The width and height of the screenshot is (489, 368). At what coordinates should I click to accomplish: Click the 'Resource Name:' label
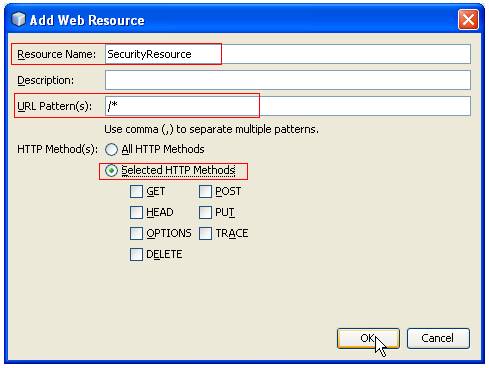56,54
